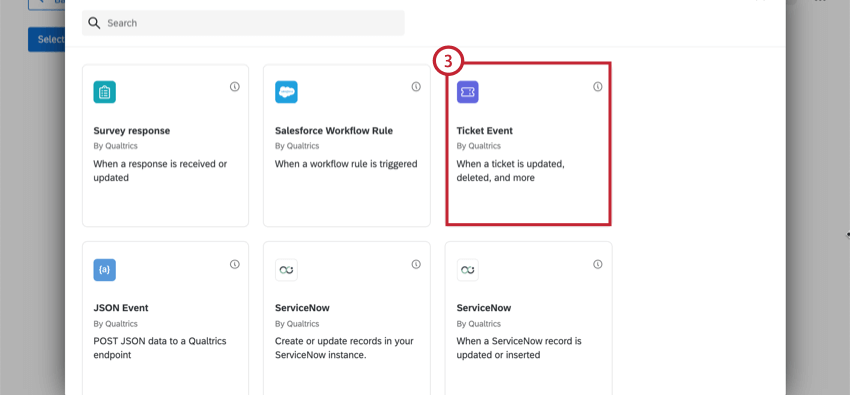Screen dimensions: 850x395
Task: Choose the JSON Event card title
Action: tap(121, 308)
